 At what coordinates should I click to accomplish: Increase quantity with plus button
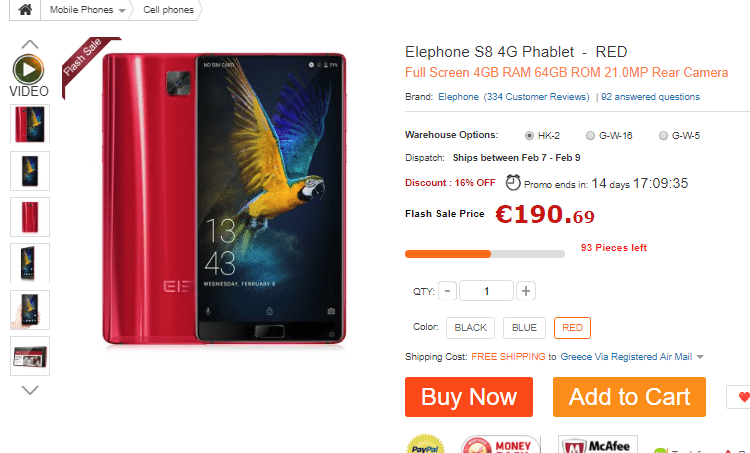[x=526, y=291]
